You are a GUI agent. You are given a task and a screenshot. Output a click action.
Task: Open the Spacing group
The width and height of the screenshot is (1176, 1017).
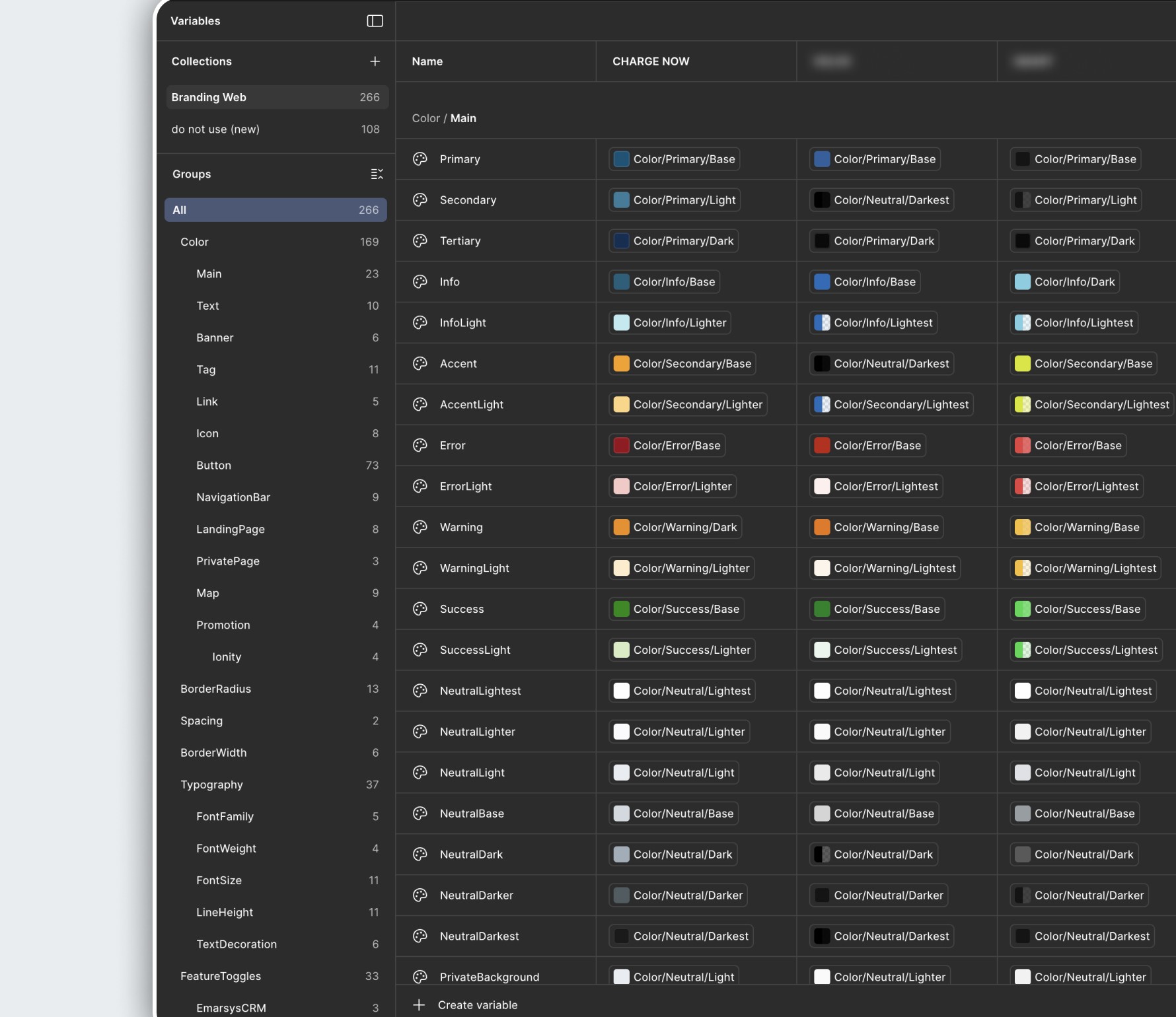point(276,721)
